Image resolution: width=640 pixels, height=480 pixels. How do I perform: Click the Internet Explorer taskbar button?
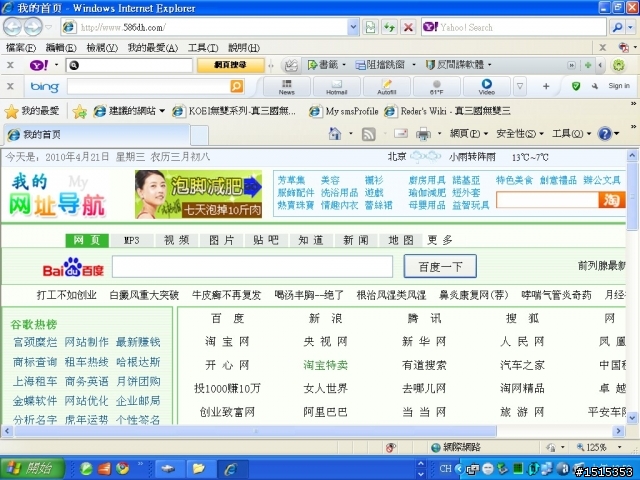tap(231, 468)
